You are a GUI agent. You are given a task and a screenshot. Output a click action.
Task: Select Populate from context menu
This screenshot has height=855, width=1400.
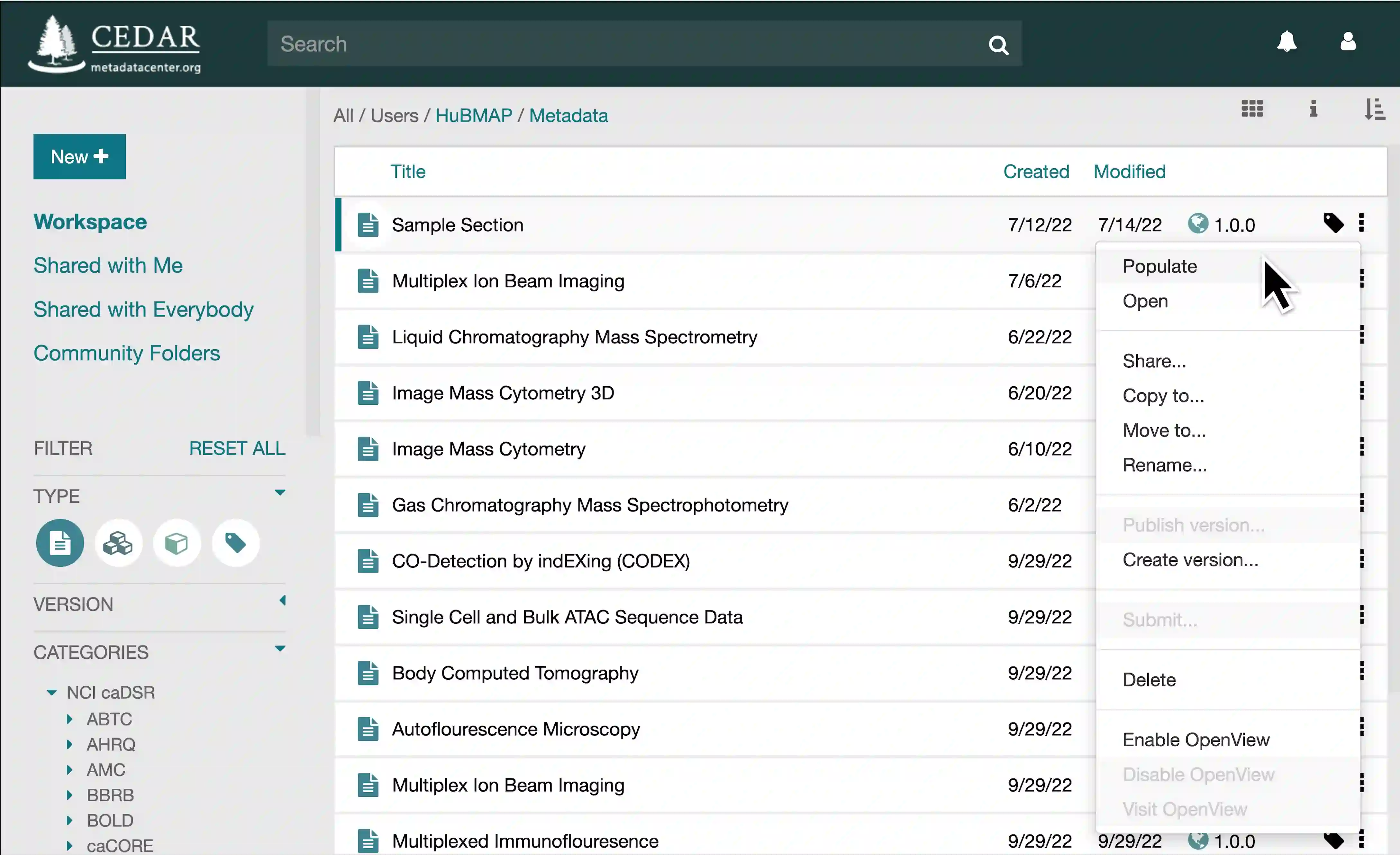coord(1160,267)
